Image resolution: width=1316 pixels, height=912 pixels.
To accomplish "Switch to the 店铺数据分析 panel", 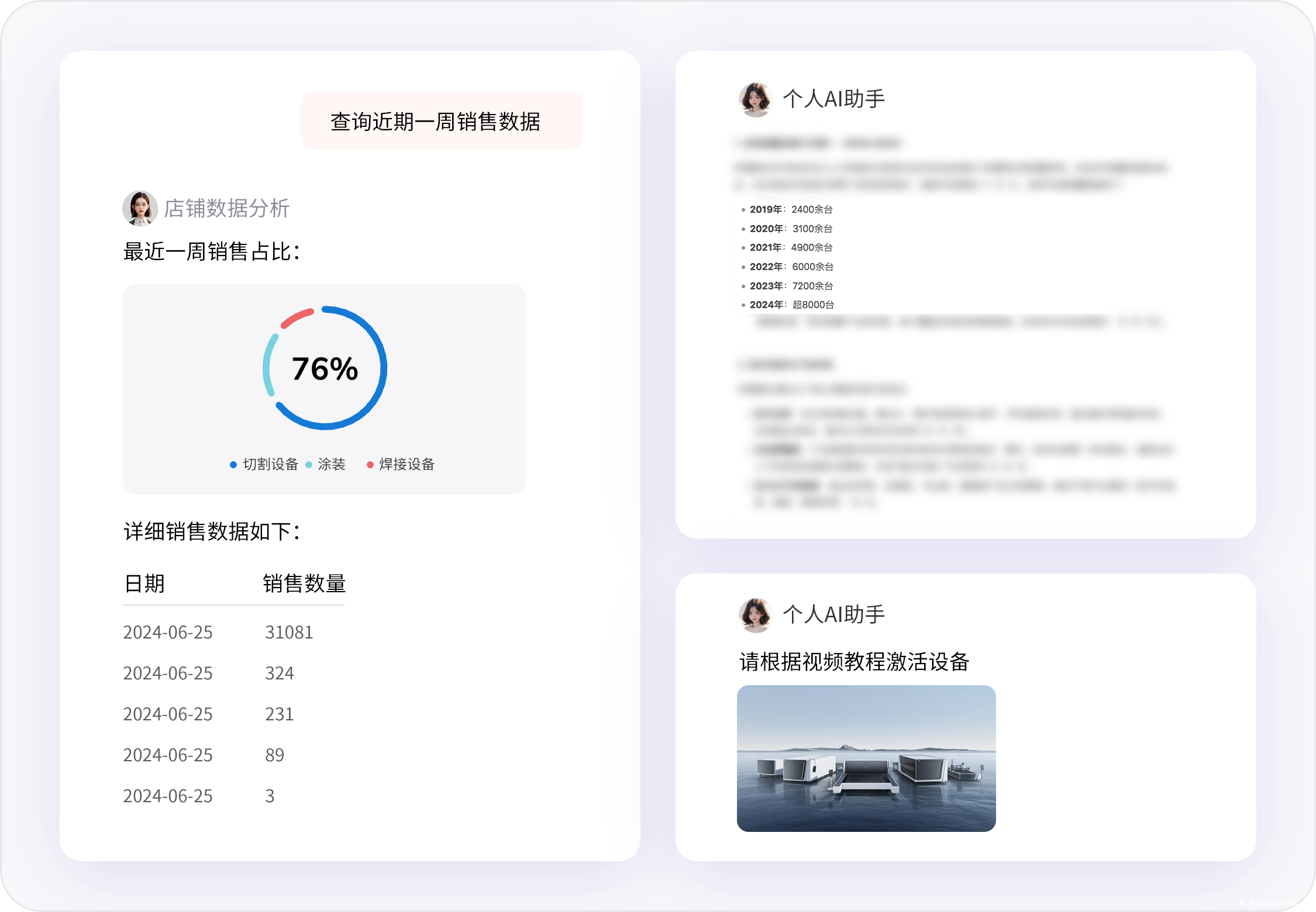I will 228,208.
